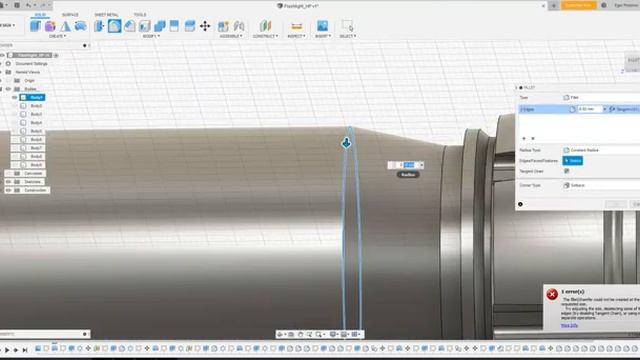This screenshot has width=640, height=360.
Task: Click the radius value field in the Fillet dialog
Action: point(590,109)
